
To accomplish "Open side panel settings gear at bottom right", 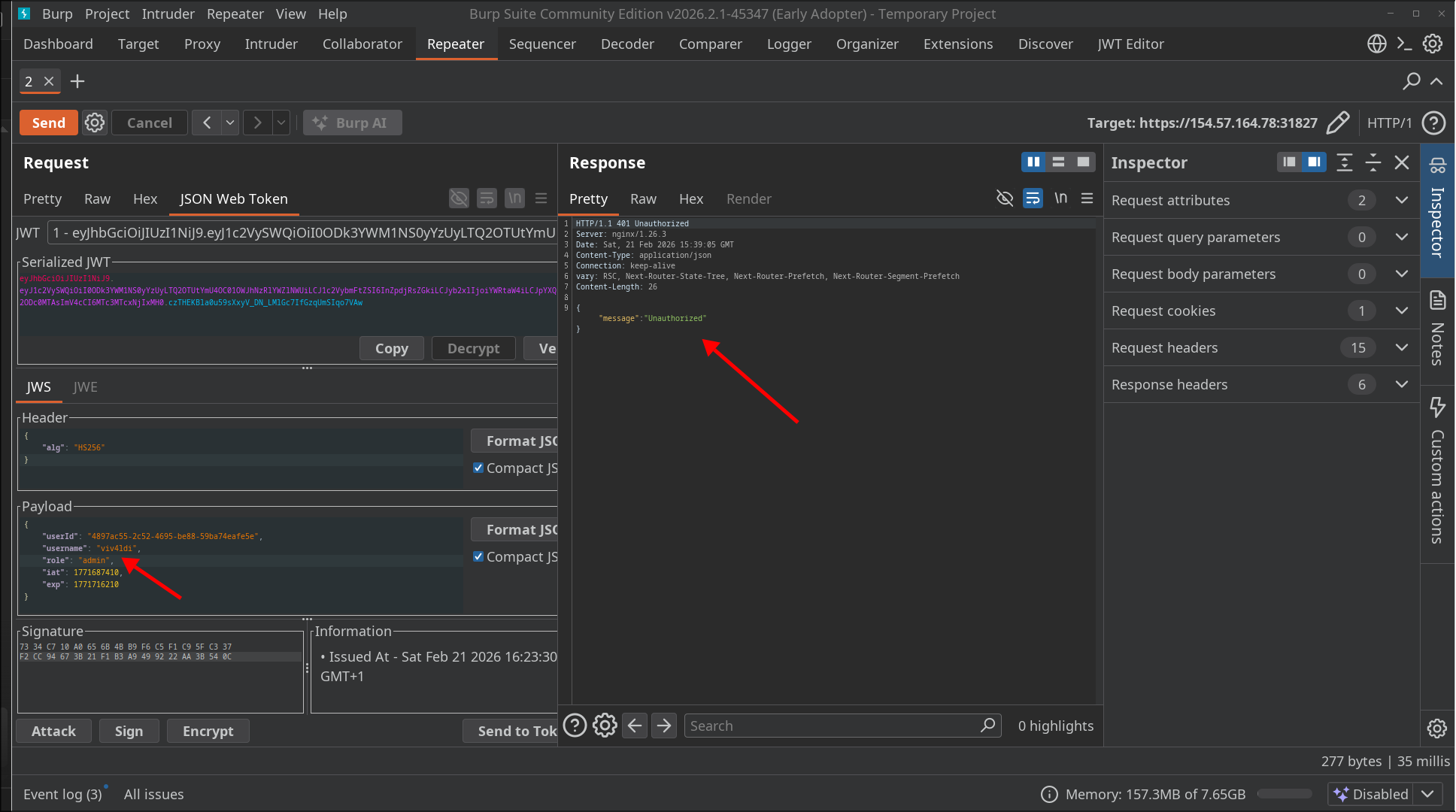I will 1437,728.
